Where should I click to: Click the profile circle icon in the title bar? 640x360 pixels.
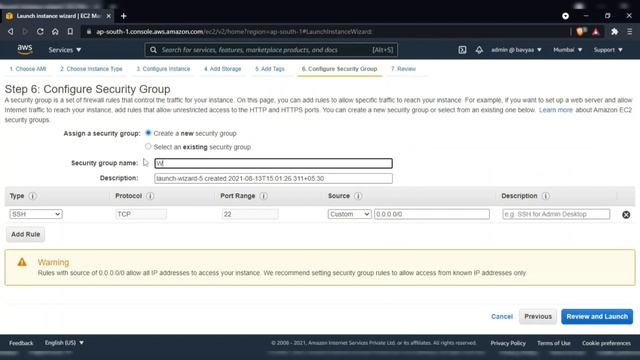[x=565, y=16]
